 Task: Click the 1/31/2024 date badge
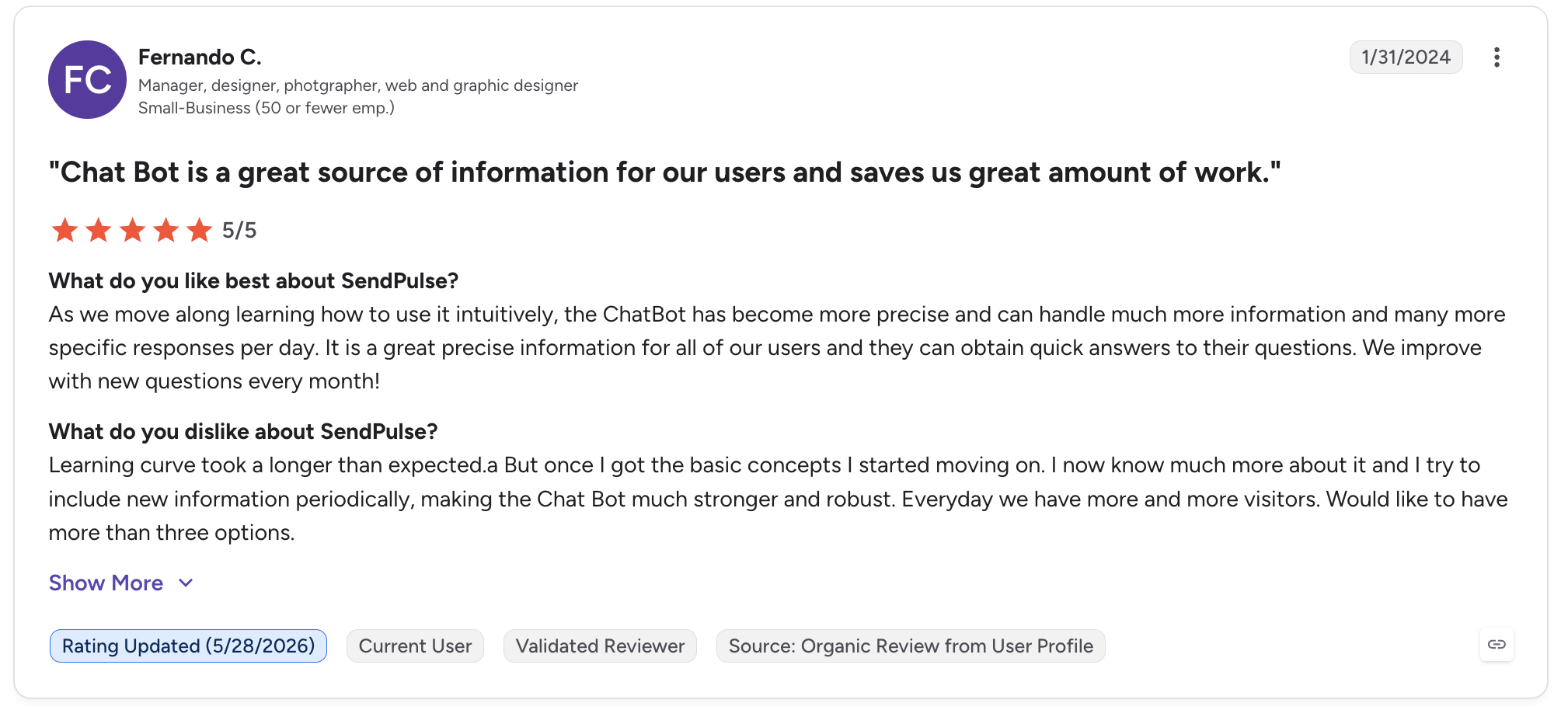[x=1406, y=57]
